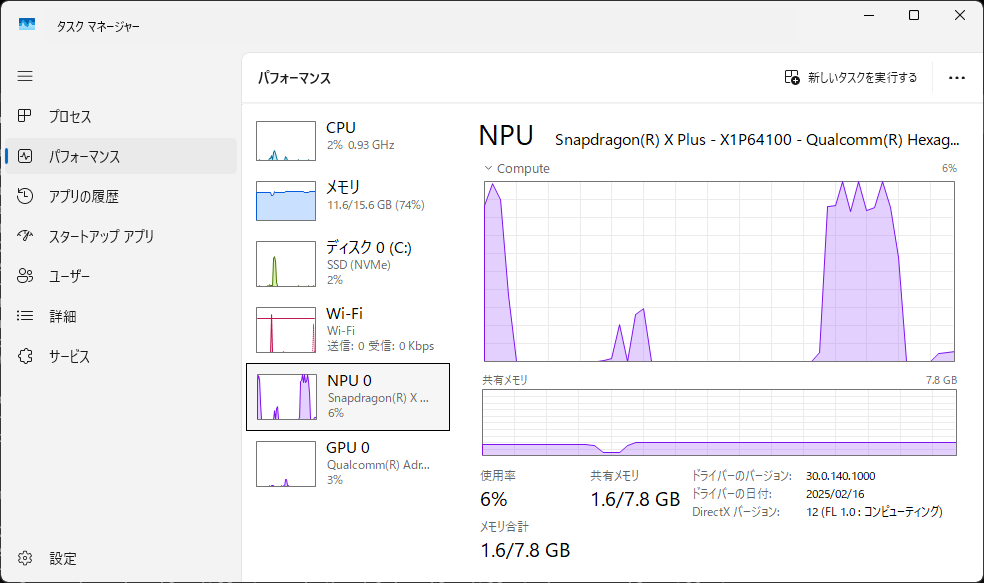Expand navigation pane with hamburger icon

[x=25, y=76]
